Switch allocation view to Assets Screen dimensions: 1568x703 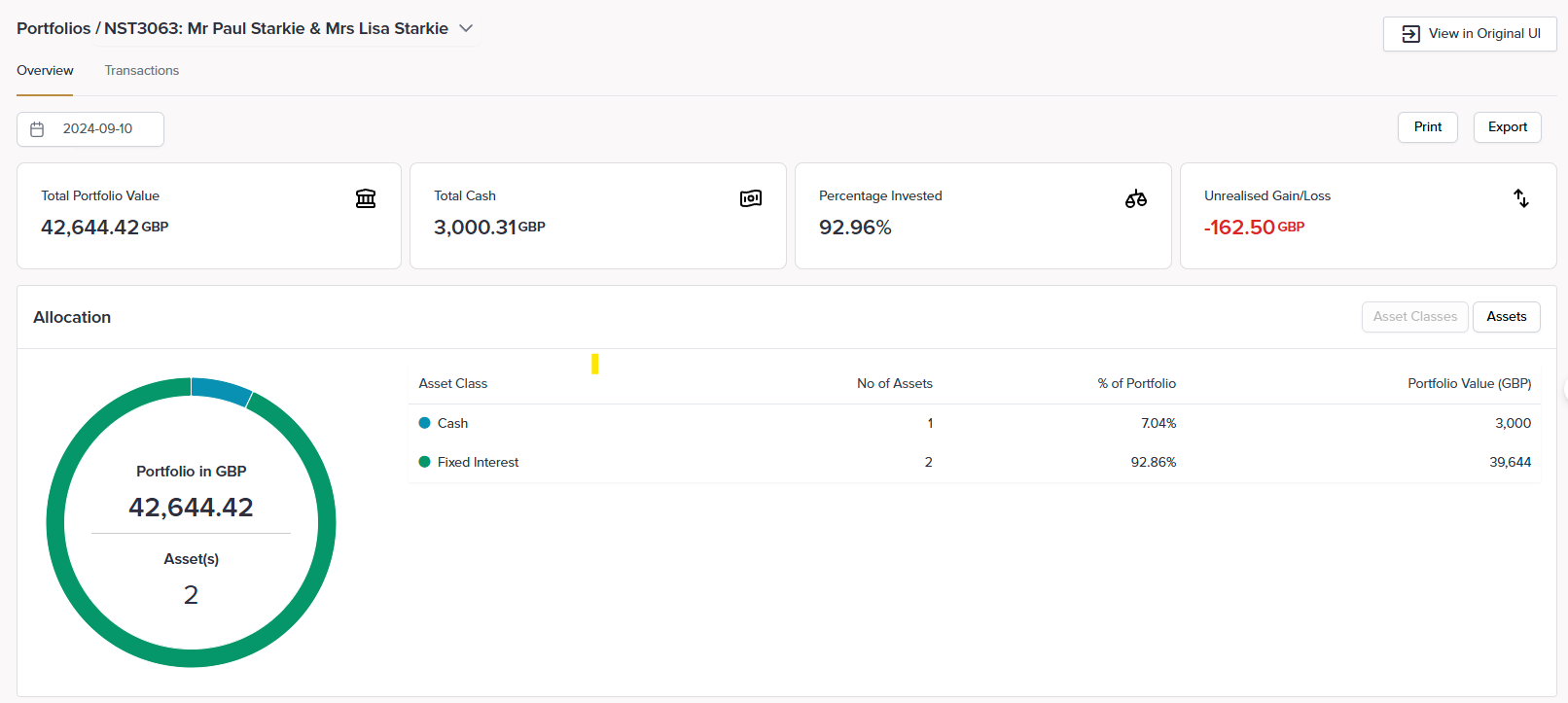1506,317
